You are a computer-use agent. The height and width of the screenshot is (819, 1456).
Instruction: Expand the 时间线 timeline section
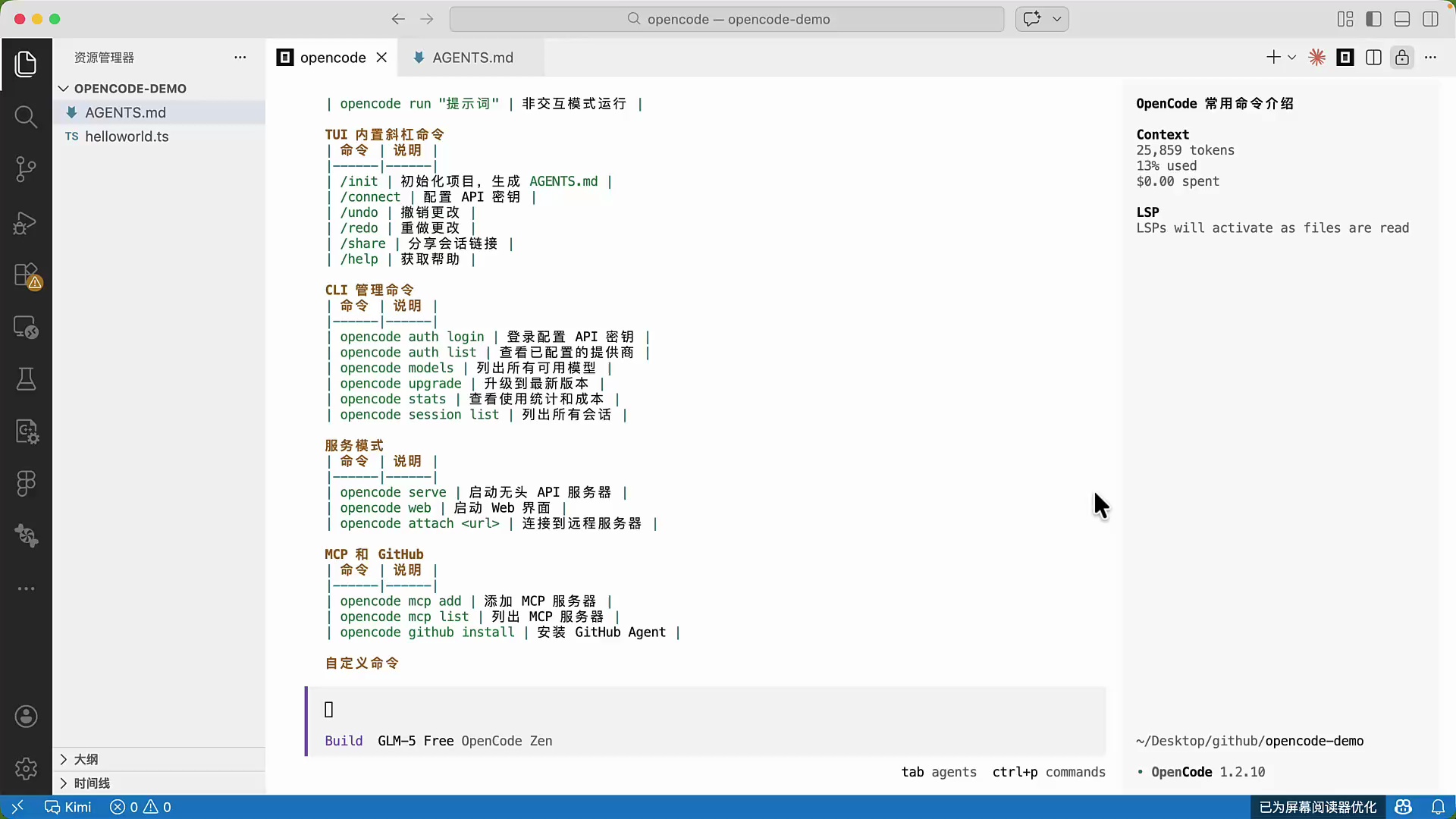pos(159,783)
